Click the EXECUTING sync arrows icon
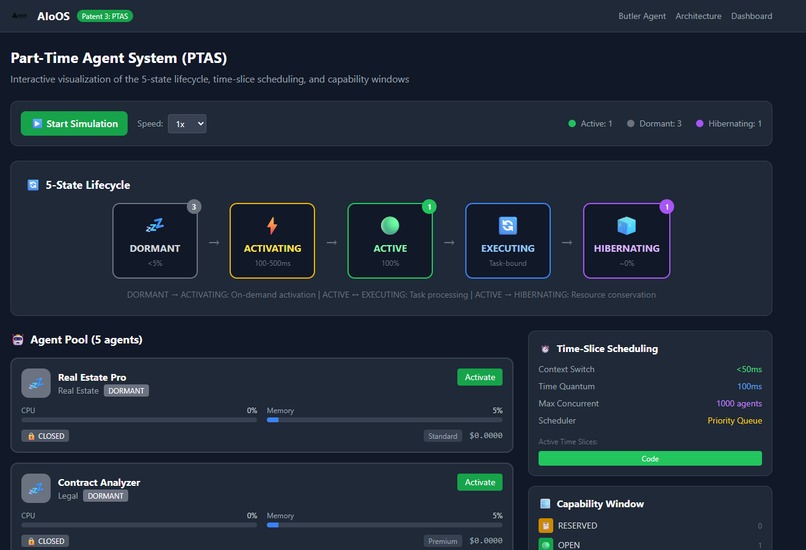806x550 pixels. click(508, 225)
